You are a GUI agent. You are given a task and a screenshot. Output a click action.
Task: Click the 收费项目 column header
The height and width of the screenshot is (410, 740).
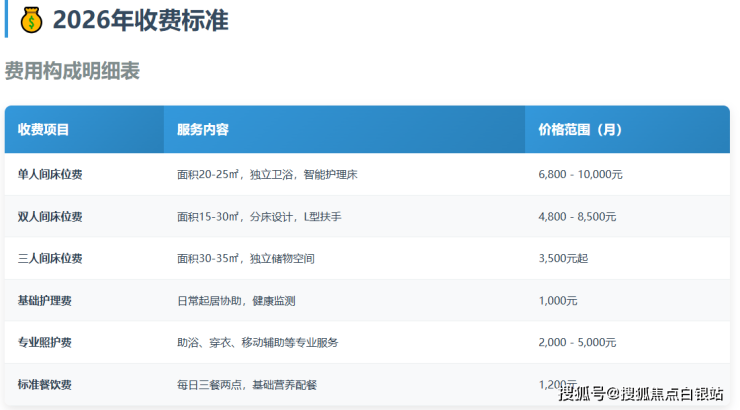coord(44,130)
